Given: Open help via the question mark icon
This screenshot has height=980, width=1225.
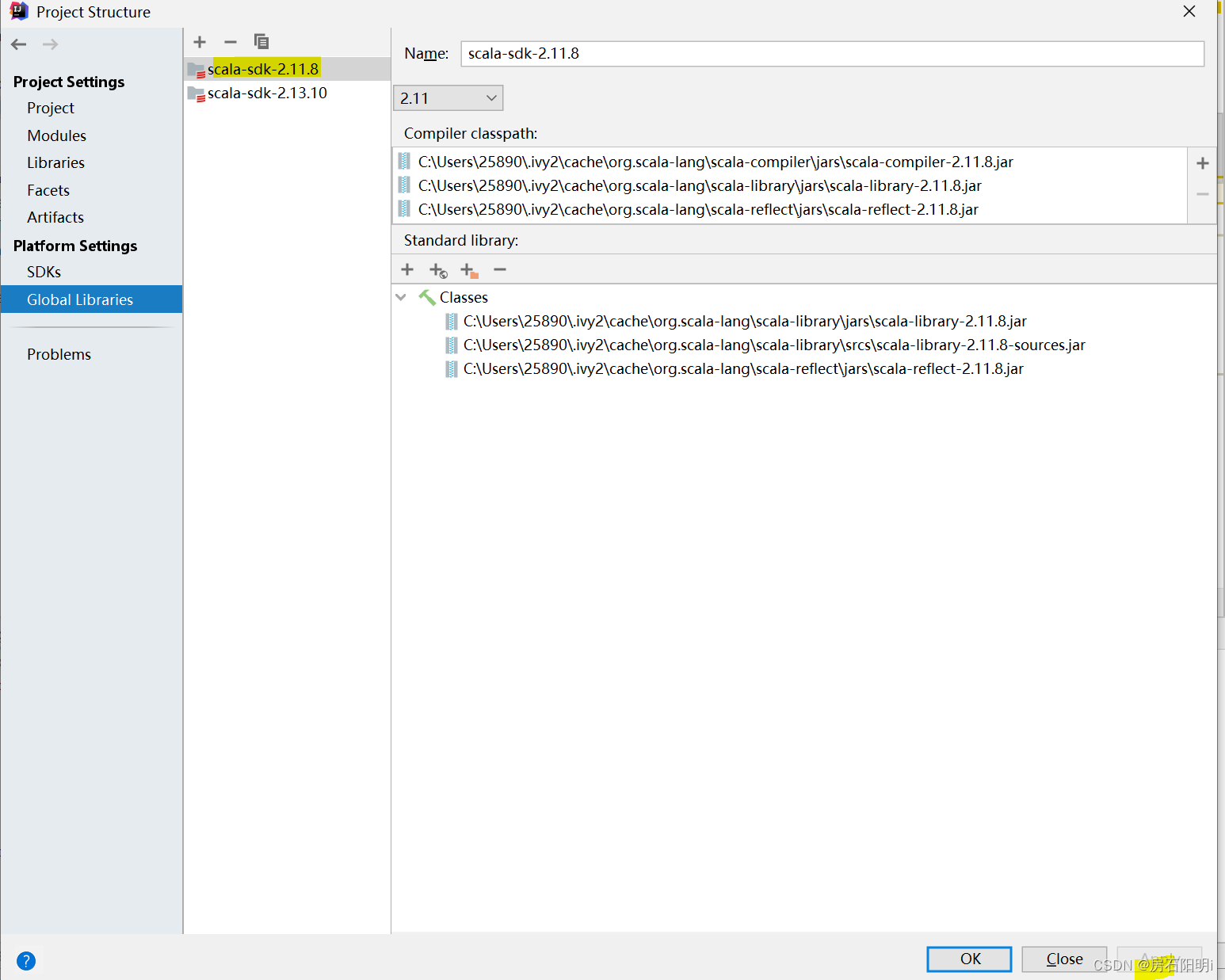Looking at the screenshot, I should pos(26,961).
